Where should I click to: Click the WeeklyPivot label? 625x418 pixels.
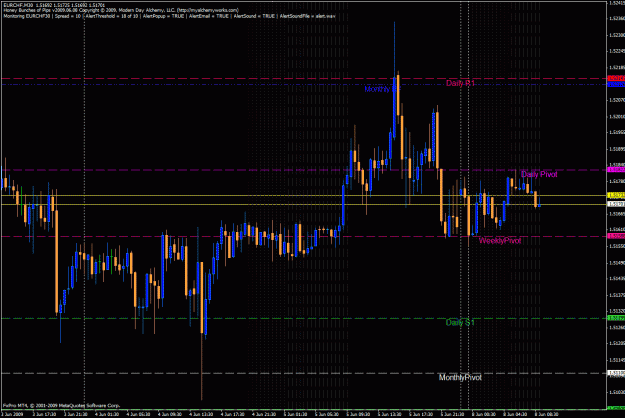[x=499, y=241]
